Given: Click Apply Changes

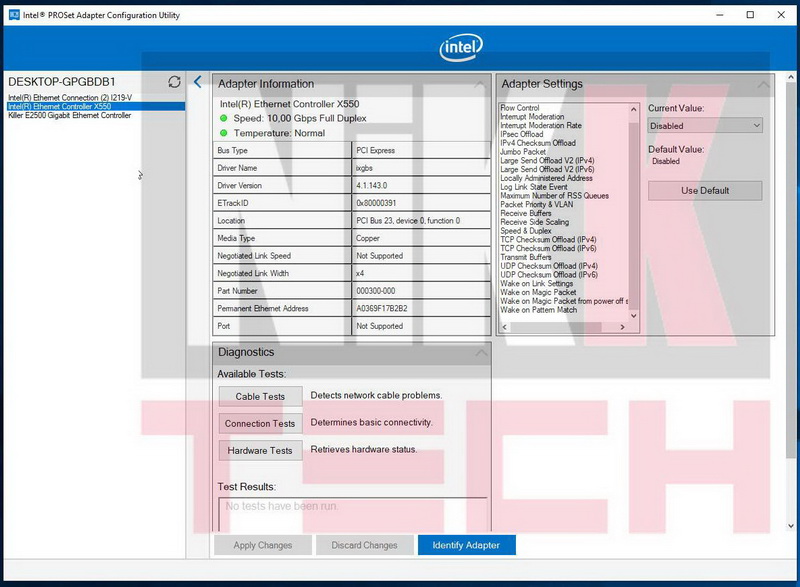Looking at the screenshot, I should pos(263,545).
